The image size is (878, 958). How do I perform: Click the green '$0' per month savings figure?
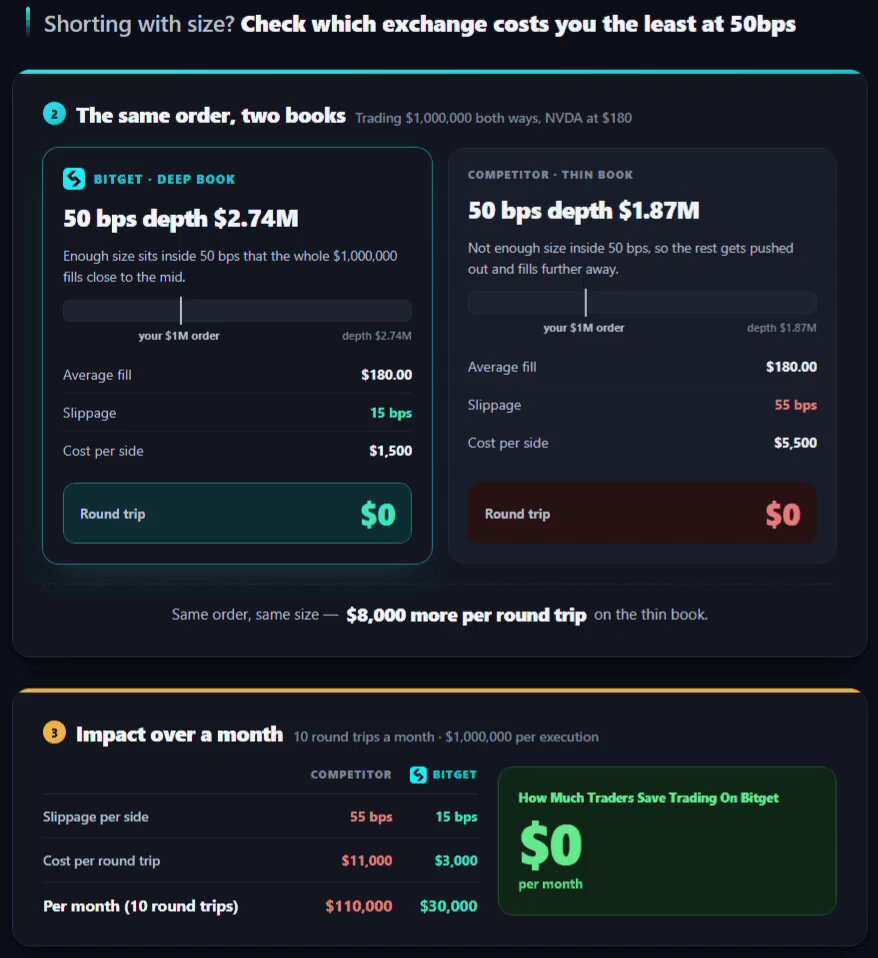551,845
